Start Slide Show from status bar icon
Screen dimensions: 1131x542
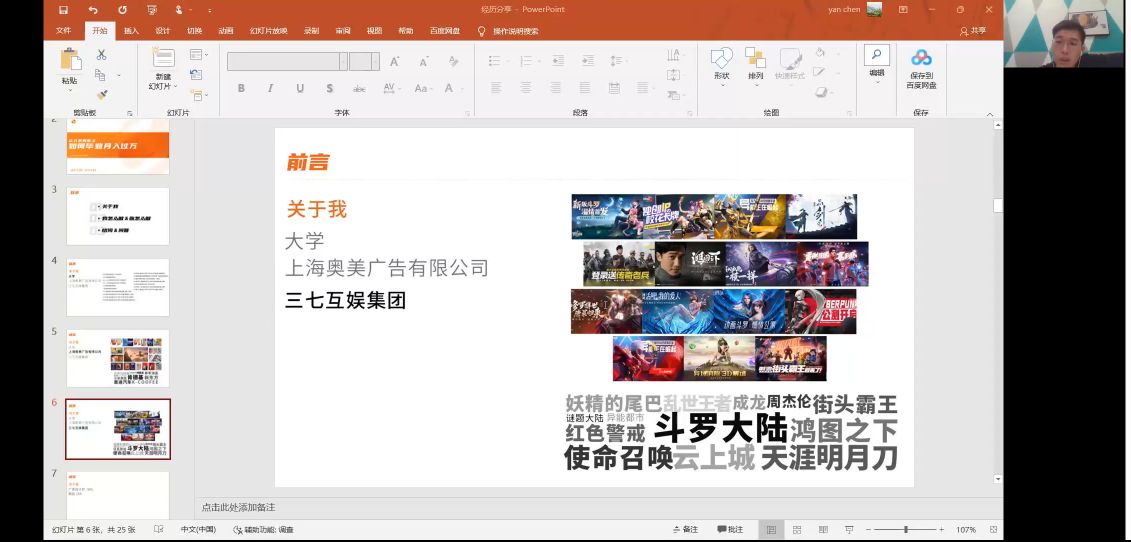[x=848, y=530]
